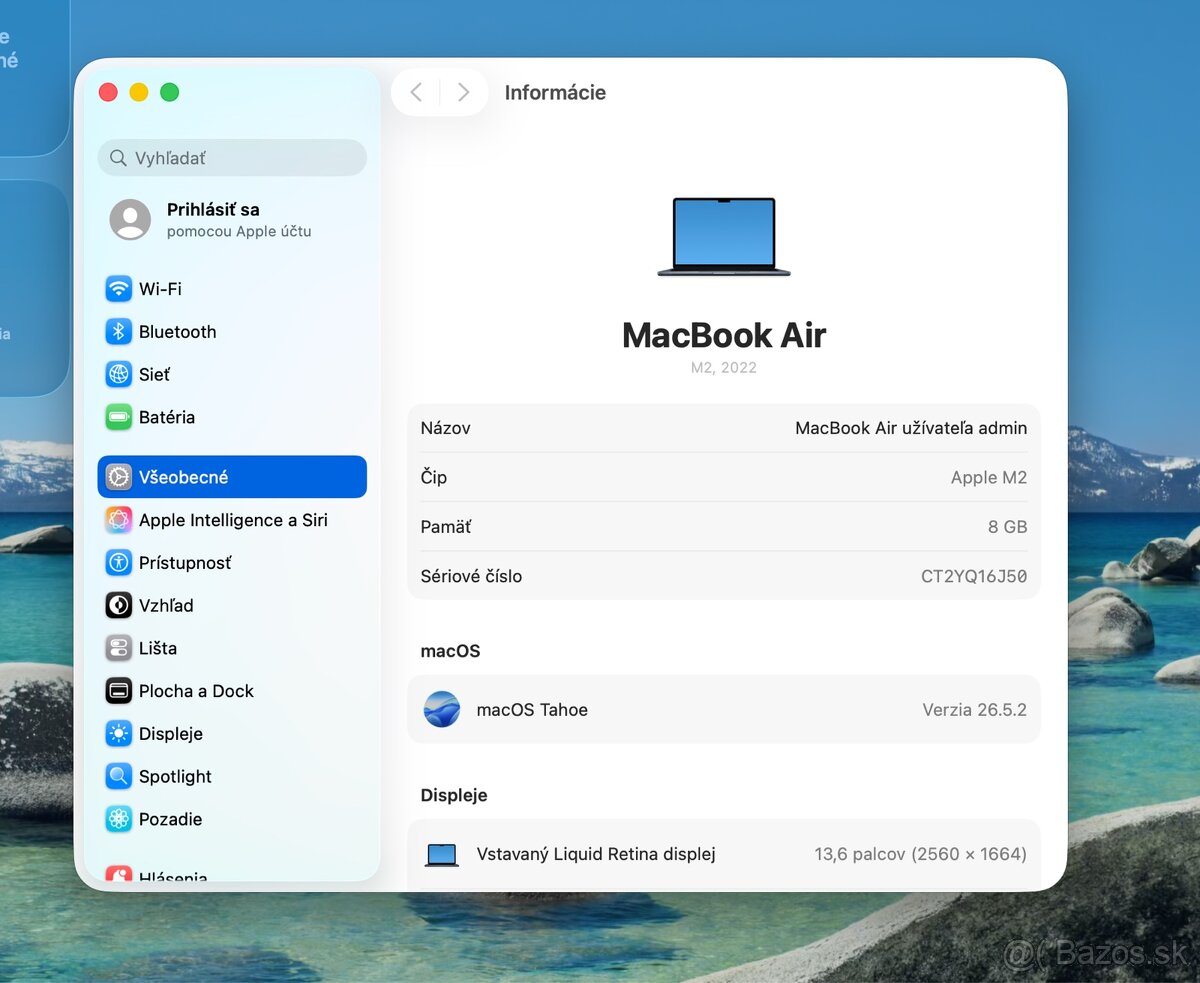The image size is (1200, 983).
Task: Minimize window with yellow button
Action: coord(139,92)
